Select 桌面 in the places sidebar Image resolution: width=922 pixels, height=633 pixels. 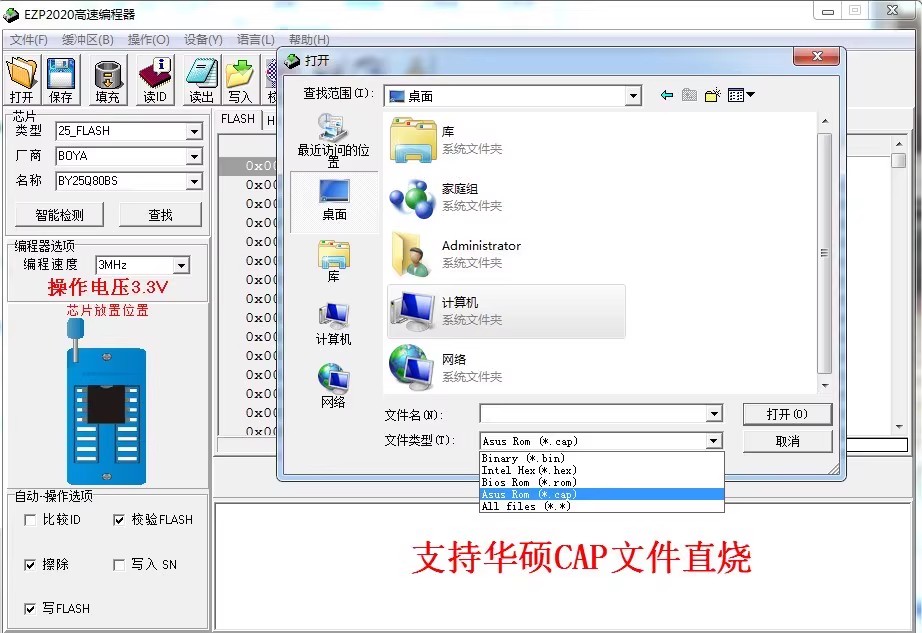point(334,200)
